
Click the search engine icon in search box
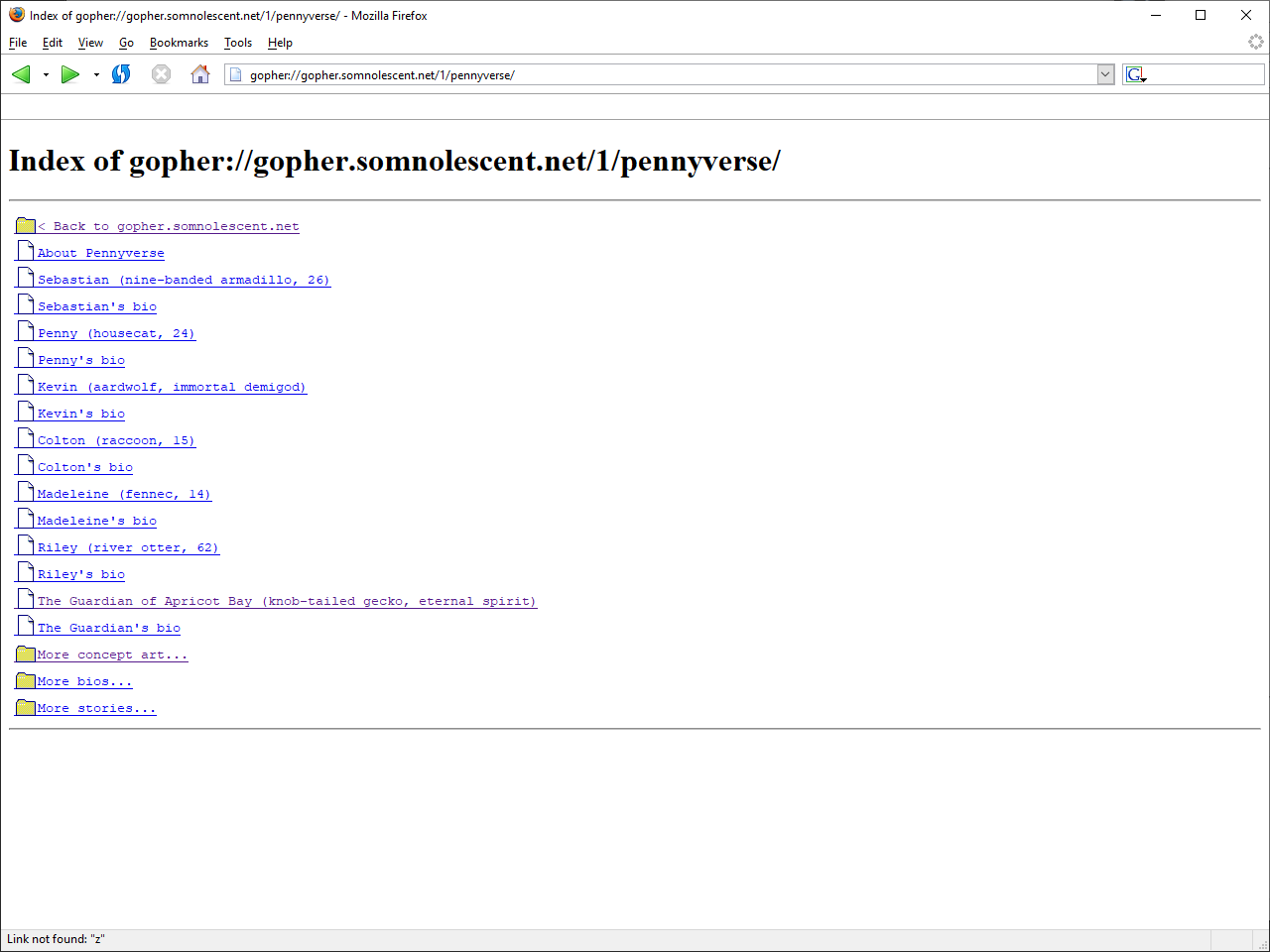[1136, 74]
